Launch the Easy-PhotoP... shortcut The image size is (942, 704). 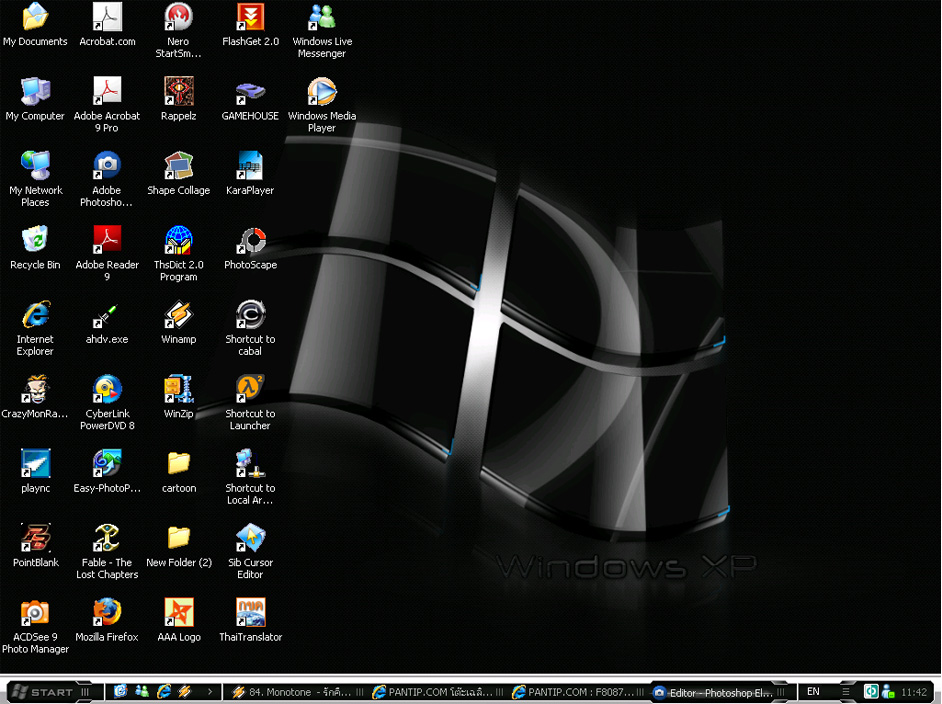[107, 473]
